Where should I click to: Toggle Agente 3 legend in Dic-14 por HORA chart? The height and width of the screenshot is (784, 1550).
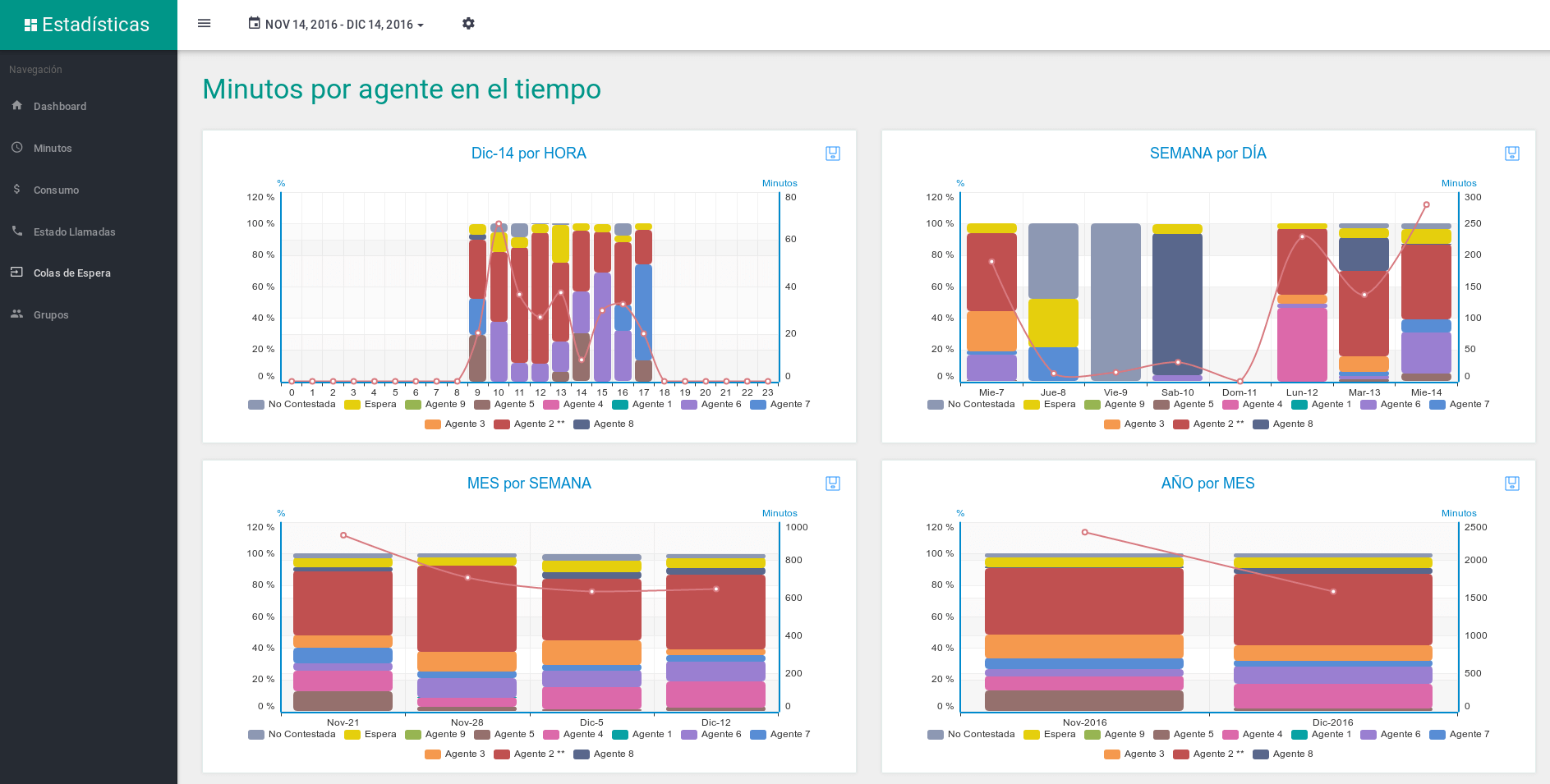click(x=455, y=424)
